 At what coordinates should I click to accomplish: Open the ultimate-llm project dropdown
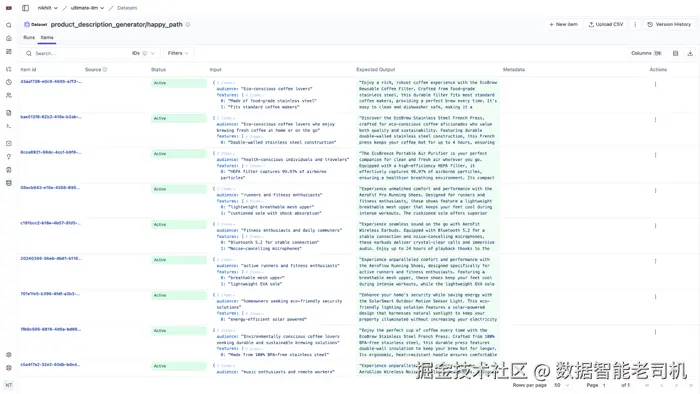click(87, 8)
